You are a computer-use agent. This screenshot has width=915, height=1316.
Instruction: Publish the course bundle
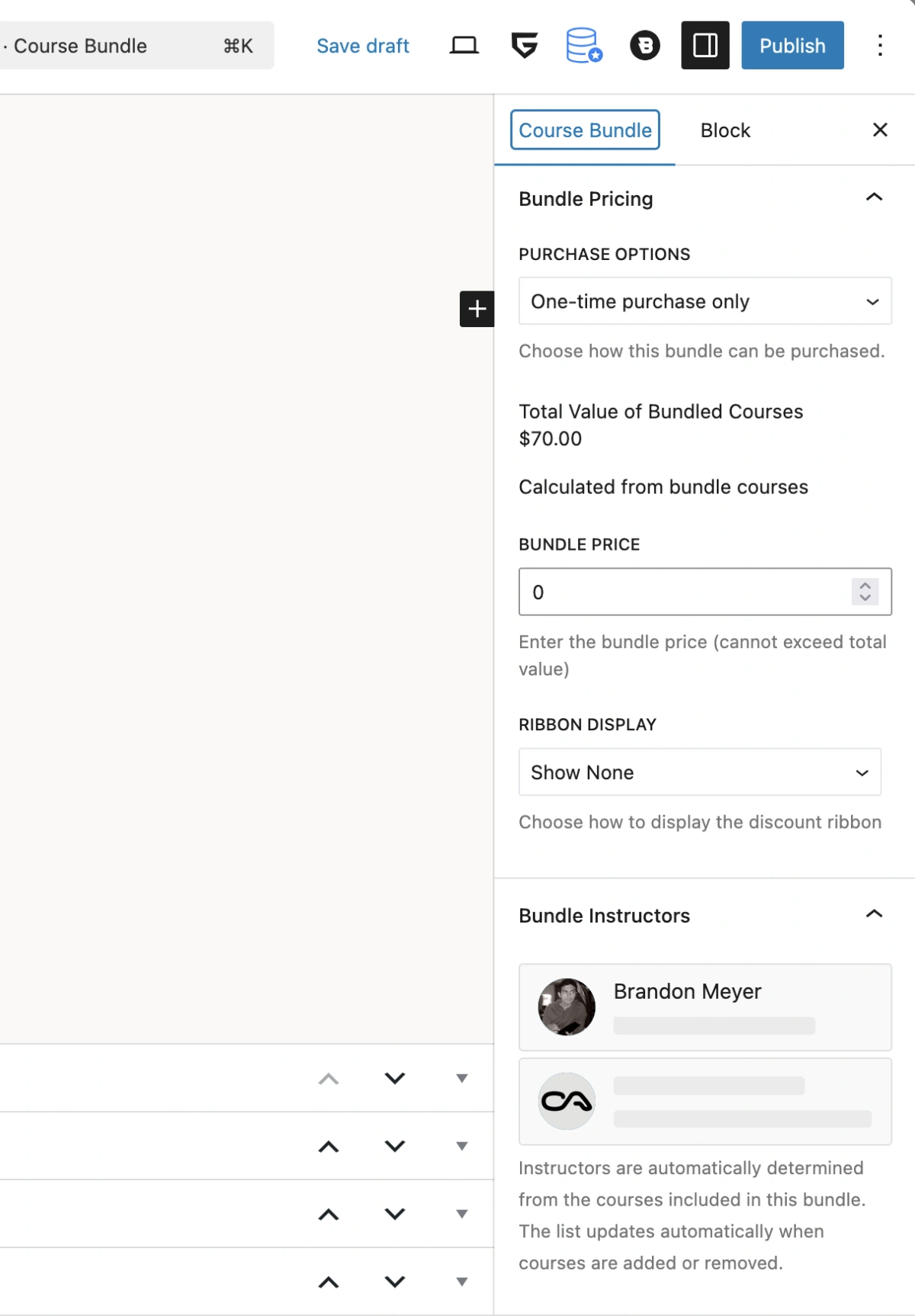[x=791, y=45]
